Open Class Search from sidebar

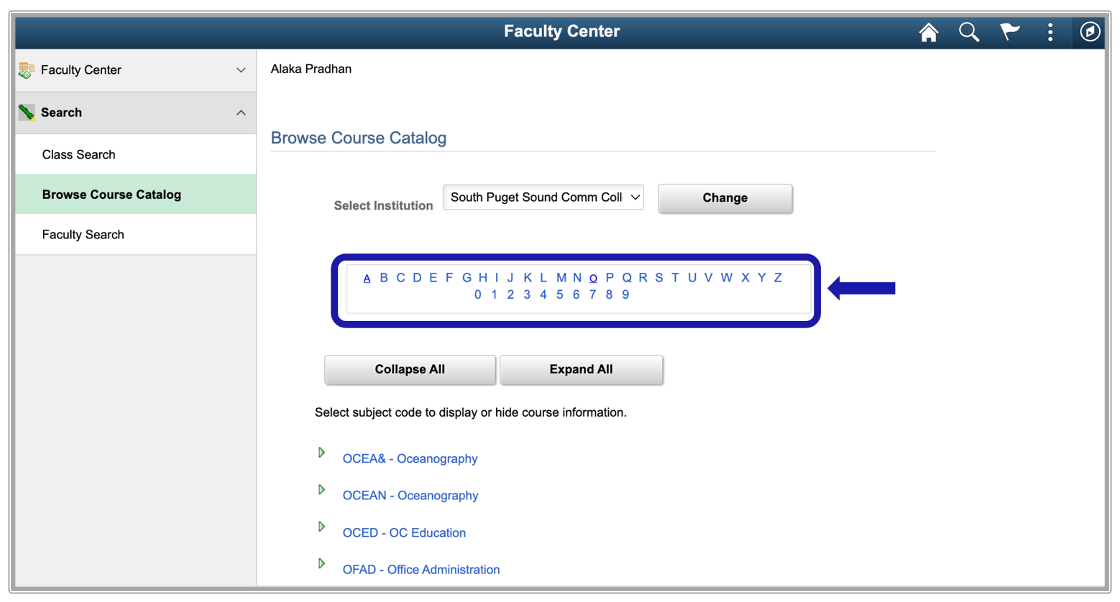(x=79, y=155)
